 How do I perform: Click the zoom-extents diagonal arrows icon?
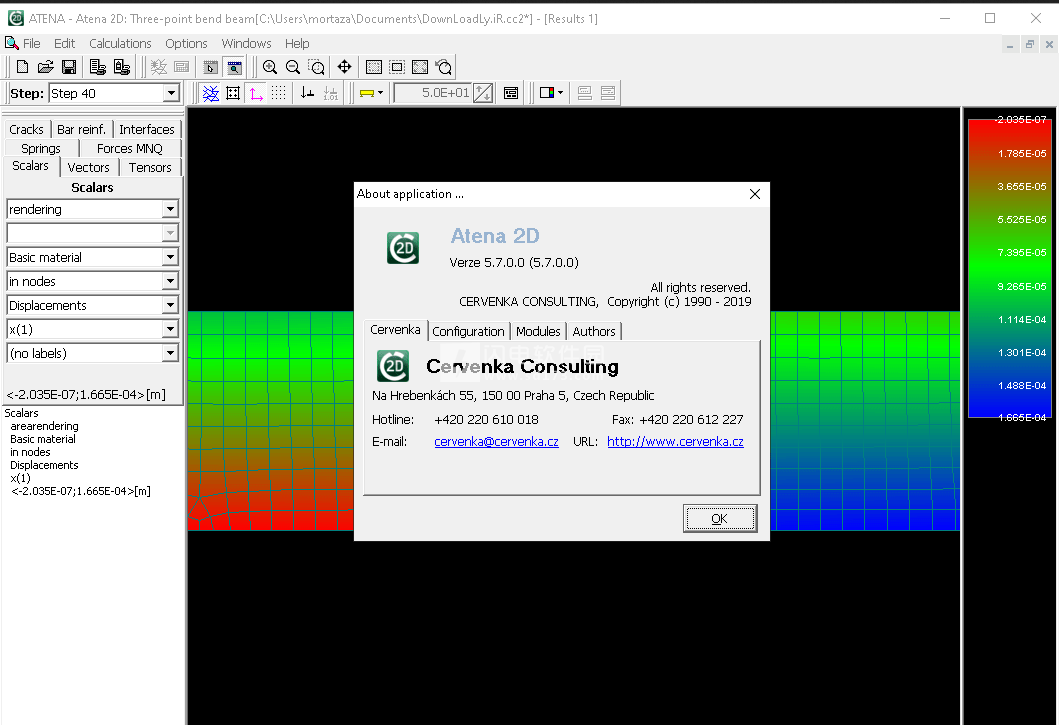point(420,67)
